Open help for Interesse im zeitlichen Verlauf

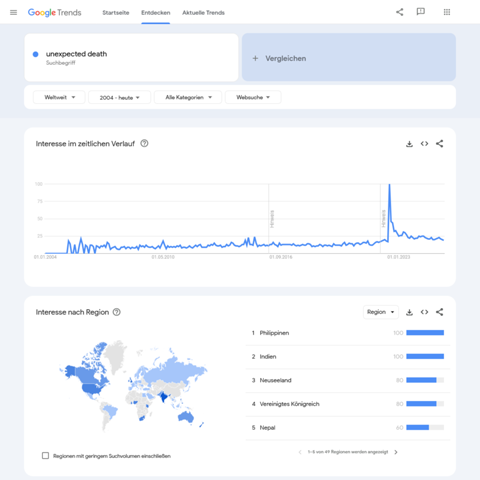(x=144, y=143)
